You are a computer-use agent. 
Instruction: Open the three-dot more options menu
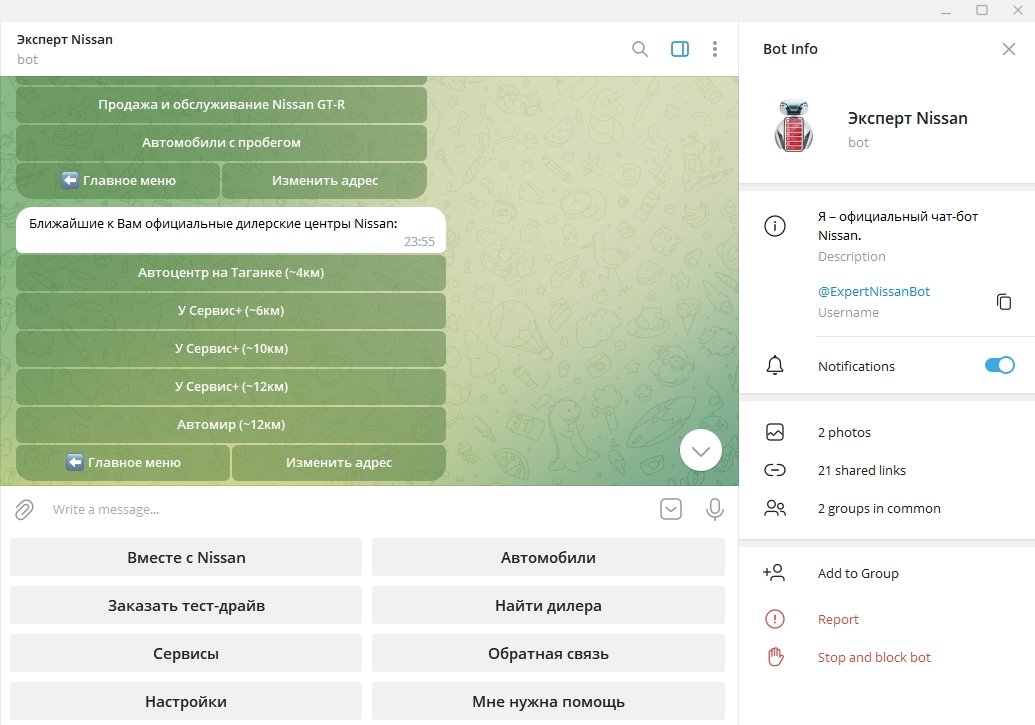tap(715, 49)
